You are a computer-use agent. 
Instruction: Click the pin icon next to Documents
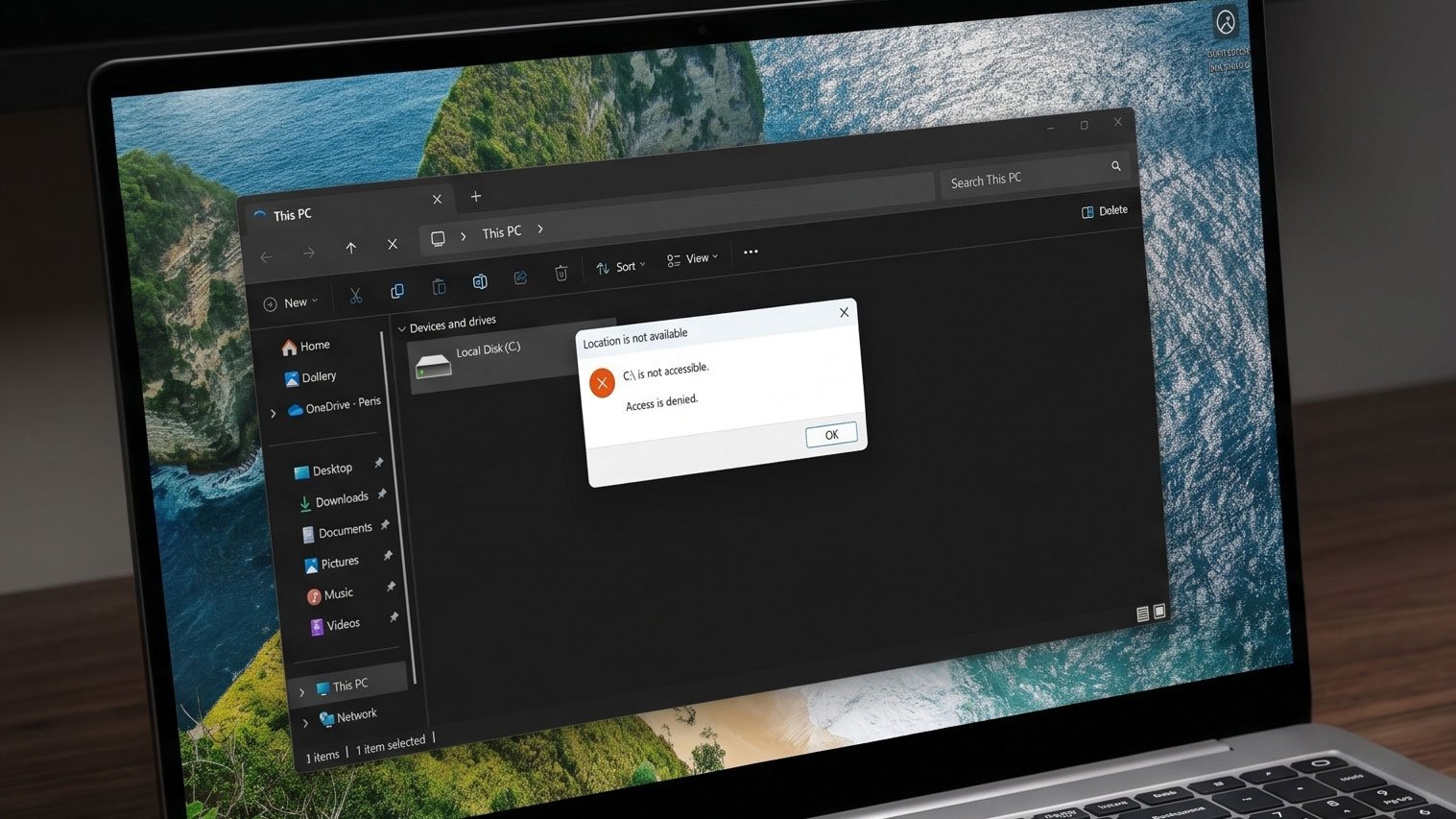385,524
